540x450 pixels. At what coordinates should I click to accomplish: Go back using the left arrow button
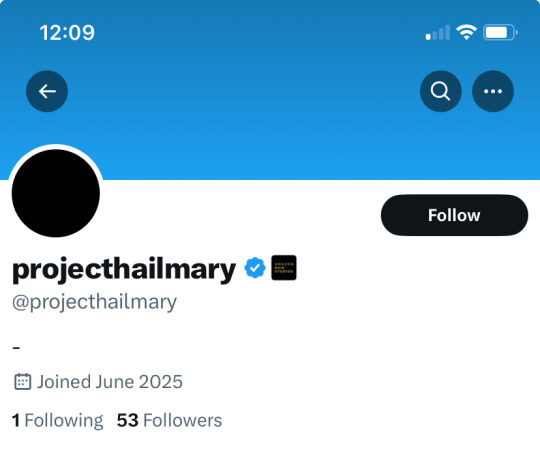click(x=47, y=91)
